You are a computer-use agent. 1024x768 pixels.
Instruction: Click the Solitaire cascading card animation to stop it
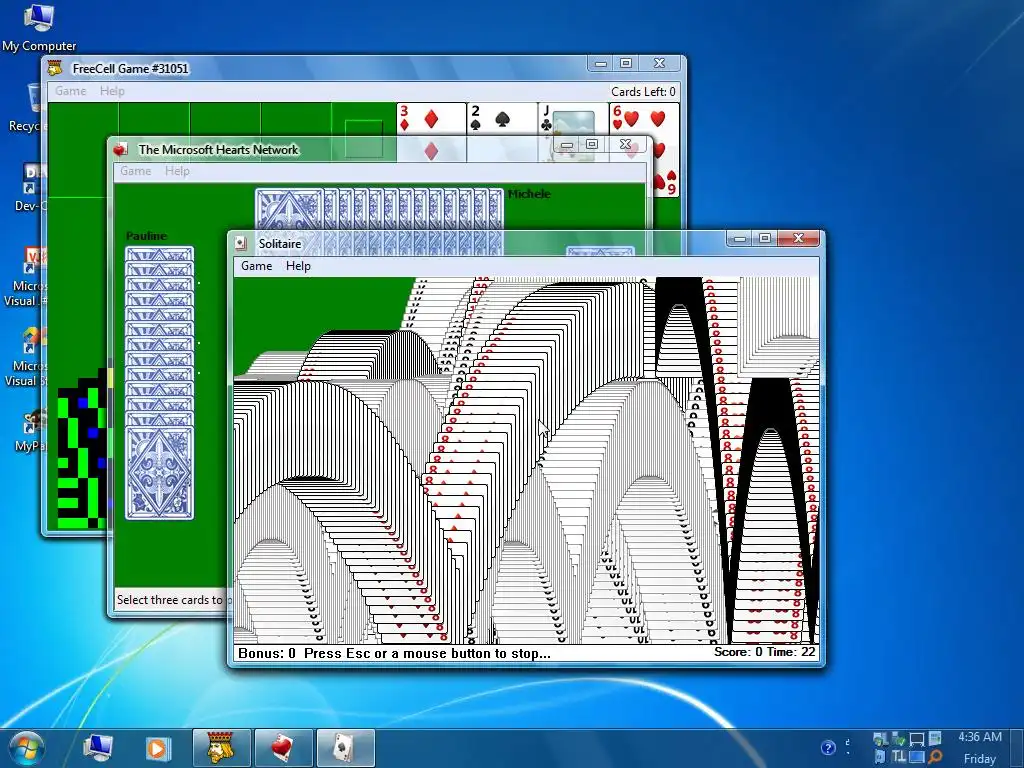pos(526,460)
